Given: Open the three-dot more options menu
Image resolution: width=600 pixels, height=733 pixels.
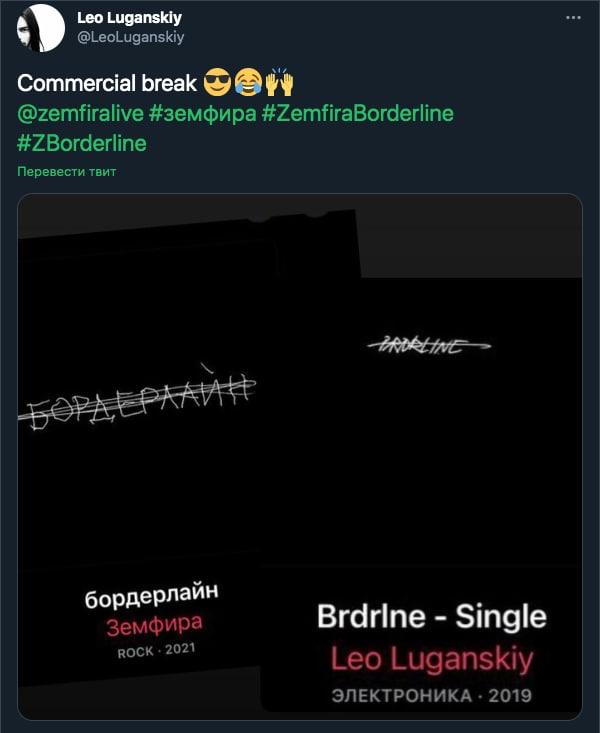Looking at the screenshot, I should click(x=573, y=18).
